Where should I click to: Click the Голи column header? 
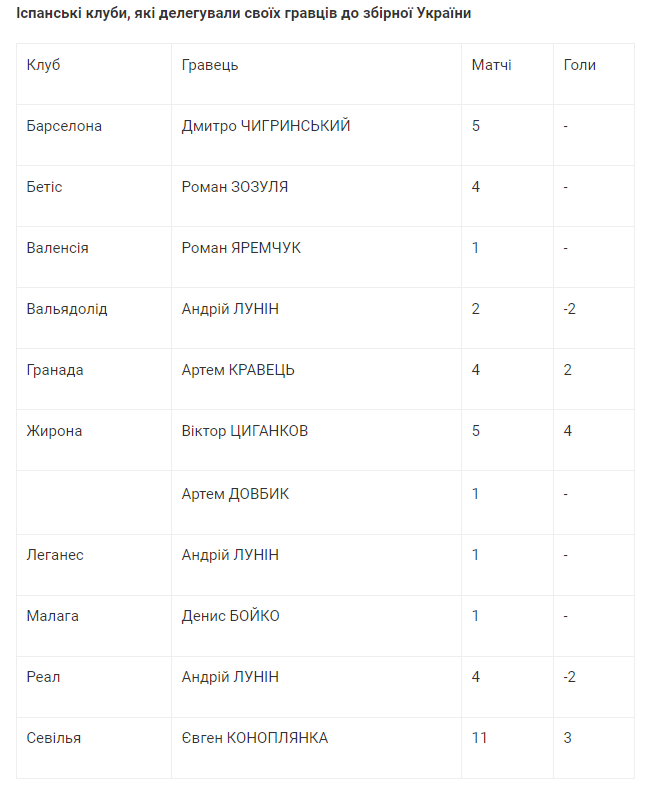pos(579,65)
